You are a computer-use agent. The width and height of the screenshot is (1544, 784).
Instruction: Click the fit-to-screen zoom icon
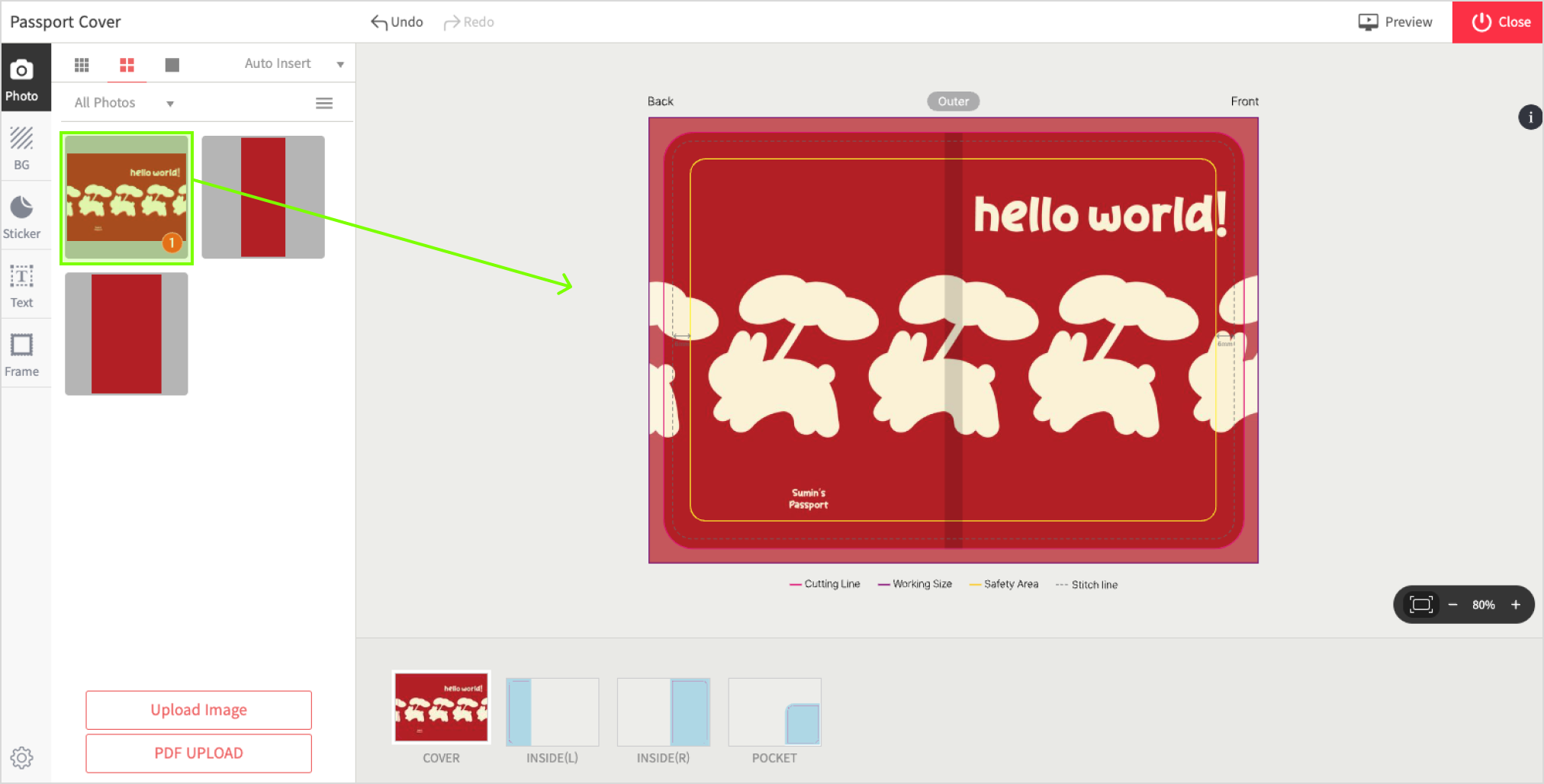1420,605
